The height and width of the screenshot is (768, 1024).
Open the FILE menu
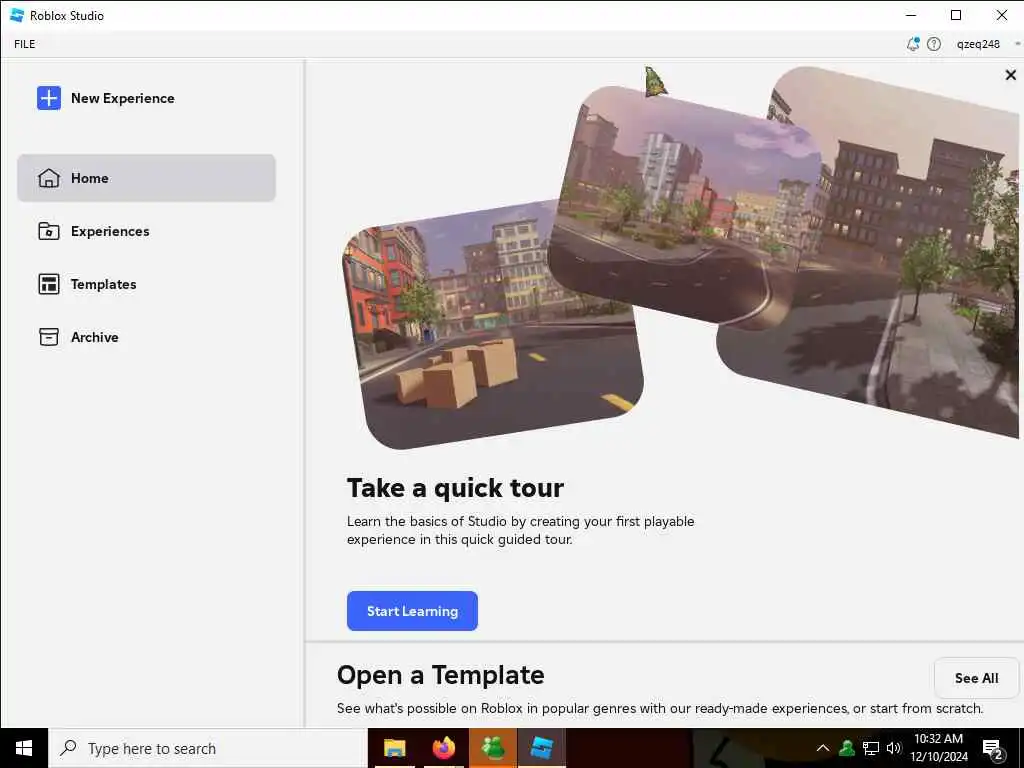25,44
